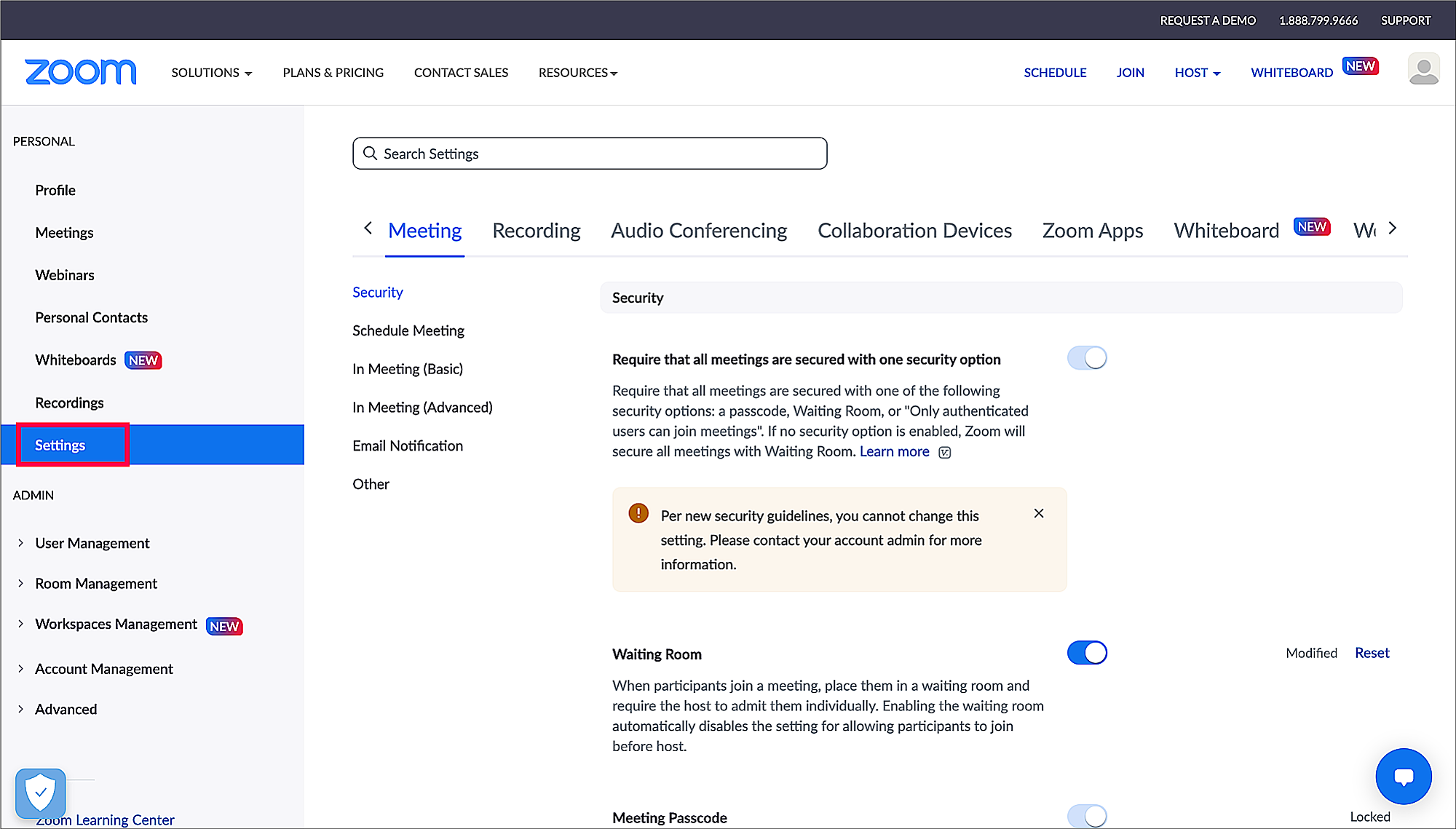Click NEW badge next to Whiteboards sidebar
Viewport: 1456px width, 829px height.
pyautogui.click(x=143, y=360)
